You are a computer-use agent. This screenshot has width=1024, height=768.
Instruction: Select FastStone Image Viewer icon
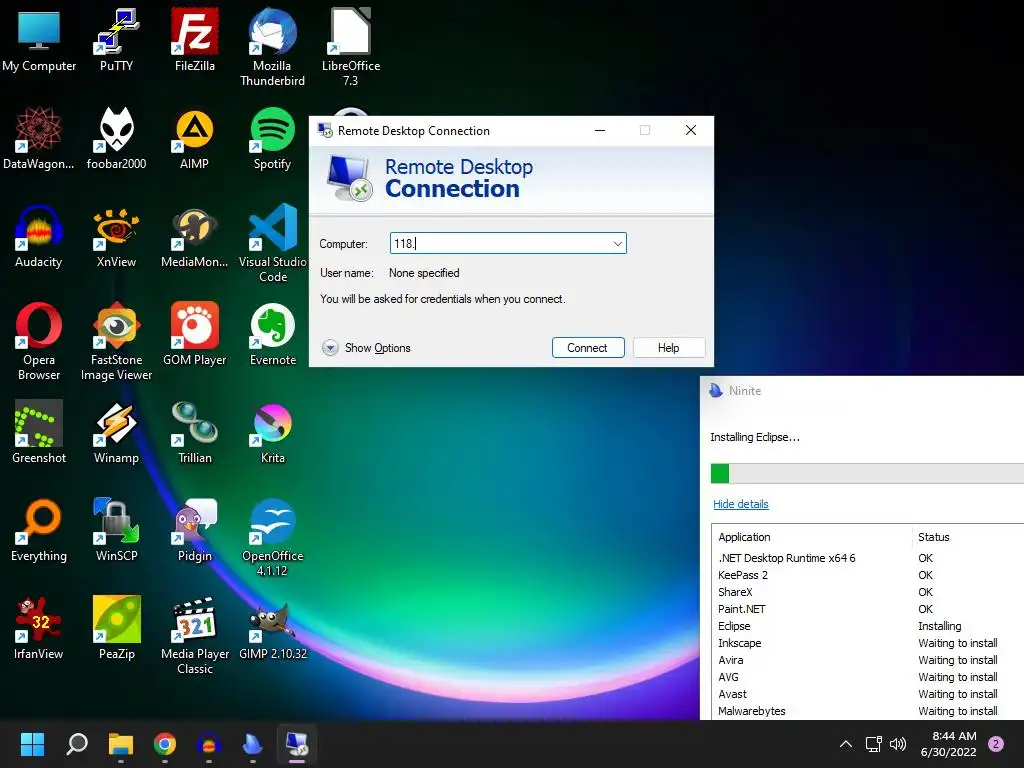pos(116,340)
